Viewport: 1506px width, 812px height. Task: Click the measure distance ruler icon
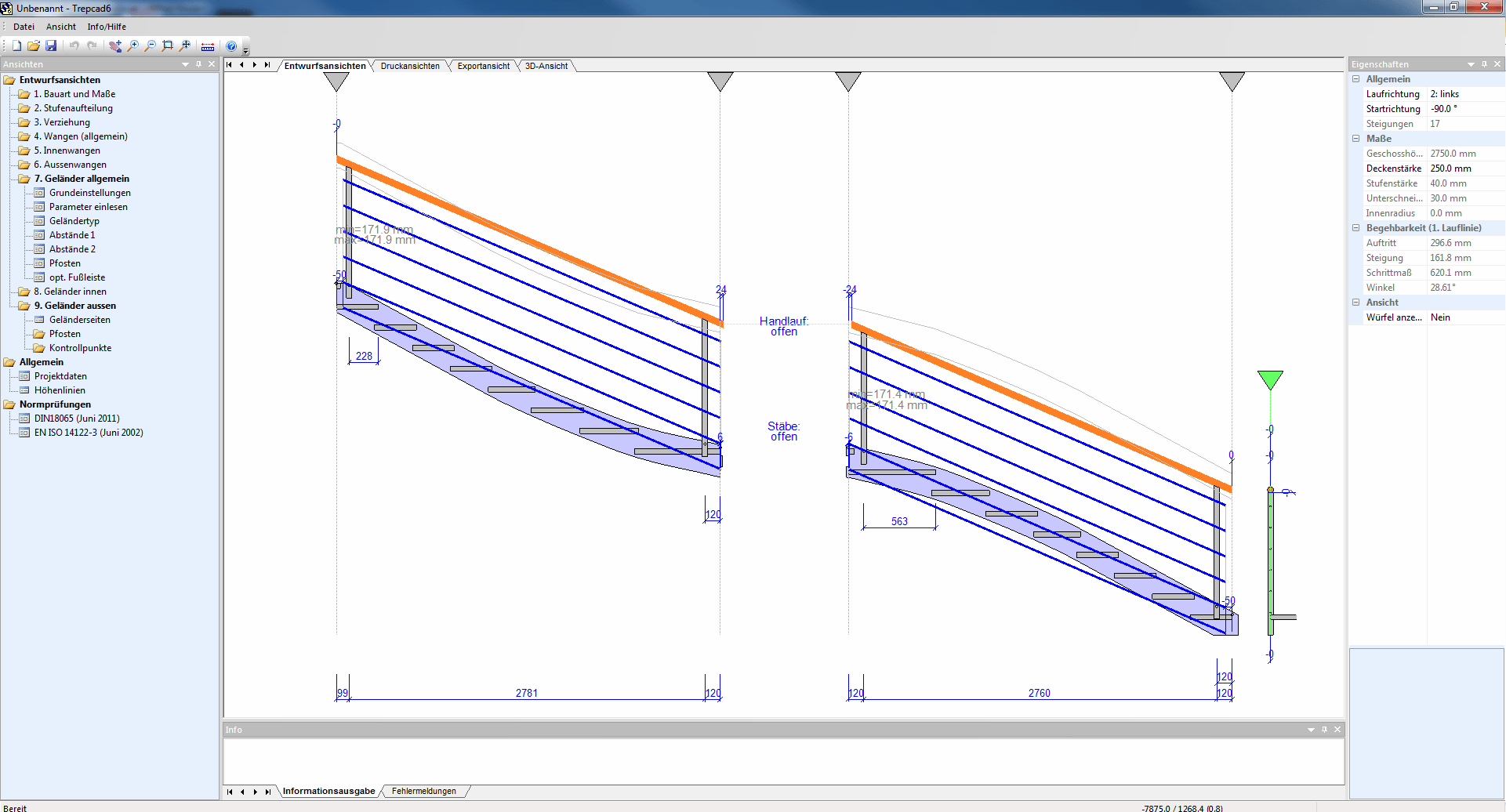coord(208,46)
